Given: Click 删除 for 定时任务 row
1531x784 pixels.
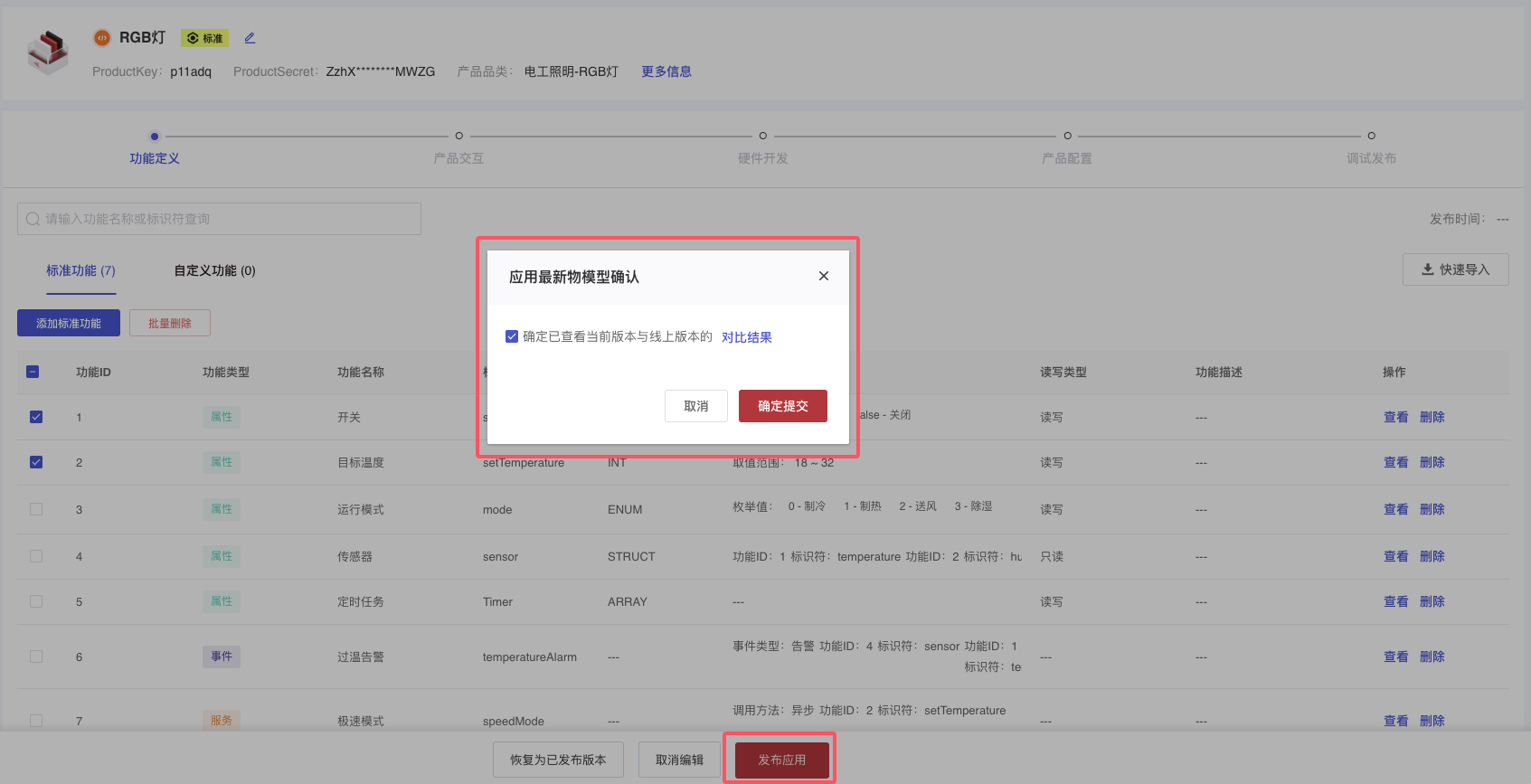Looking at the screenshot, I should pyautogui.click(x=1432, y=601).
